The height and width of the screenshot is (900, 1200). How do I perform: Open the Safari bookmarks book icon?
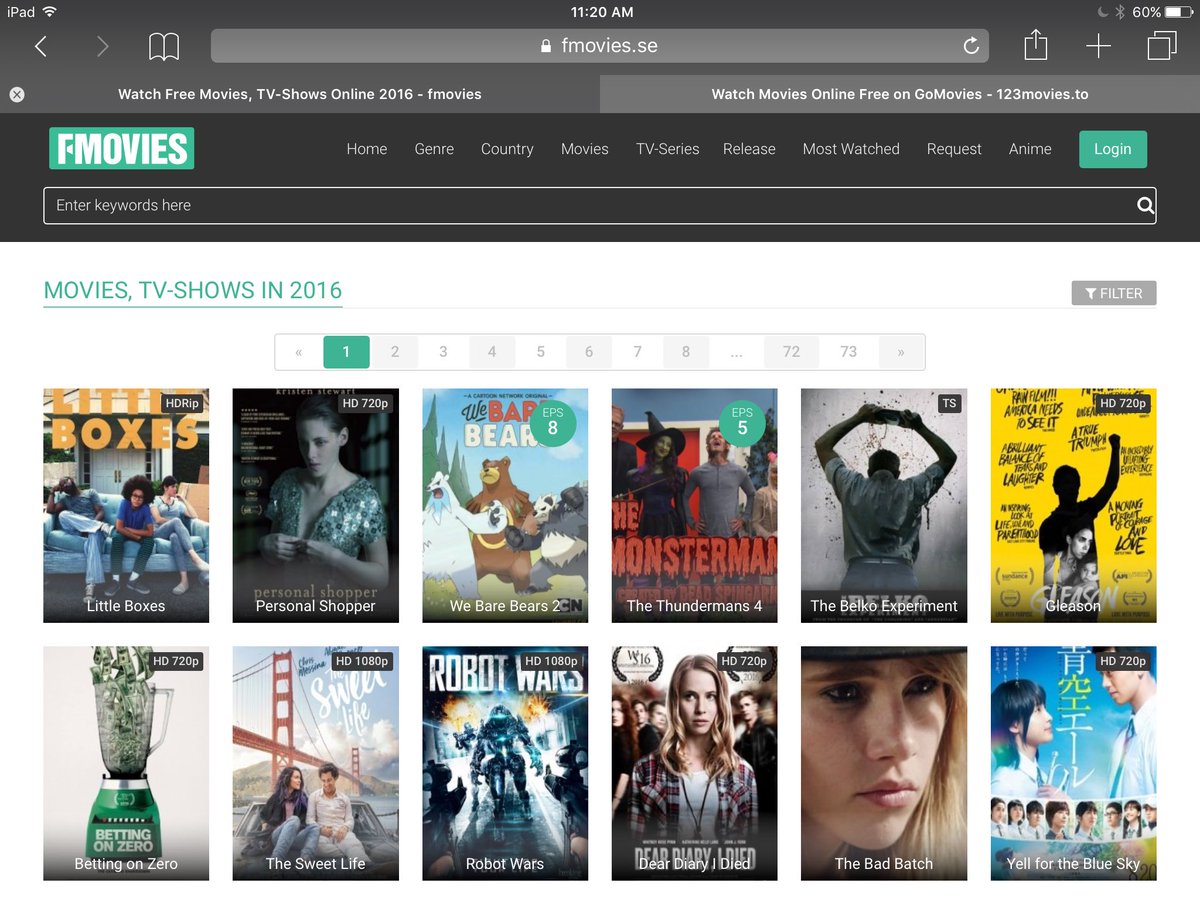point(164,46)
